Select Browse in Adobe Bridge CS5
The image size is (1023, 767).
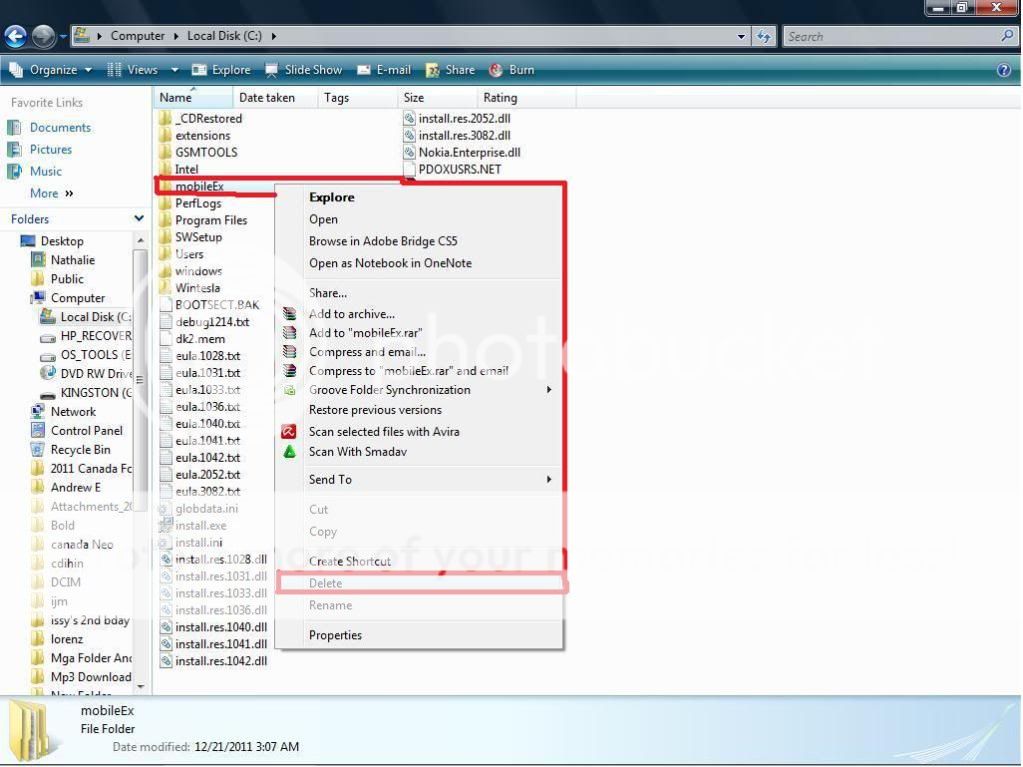point(383,241)
